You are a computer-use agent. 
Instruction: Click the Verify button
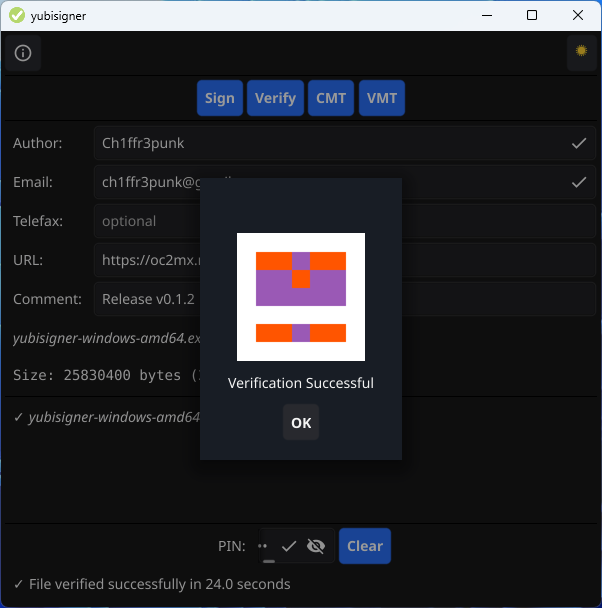(x=275, y=98)
